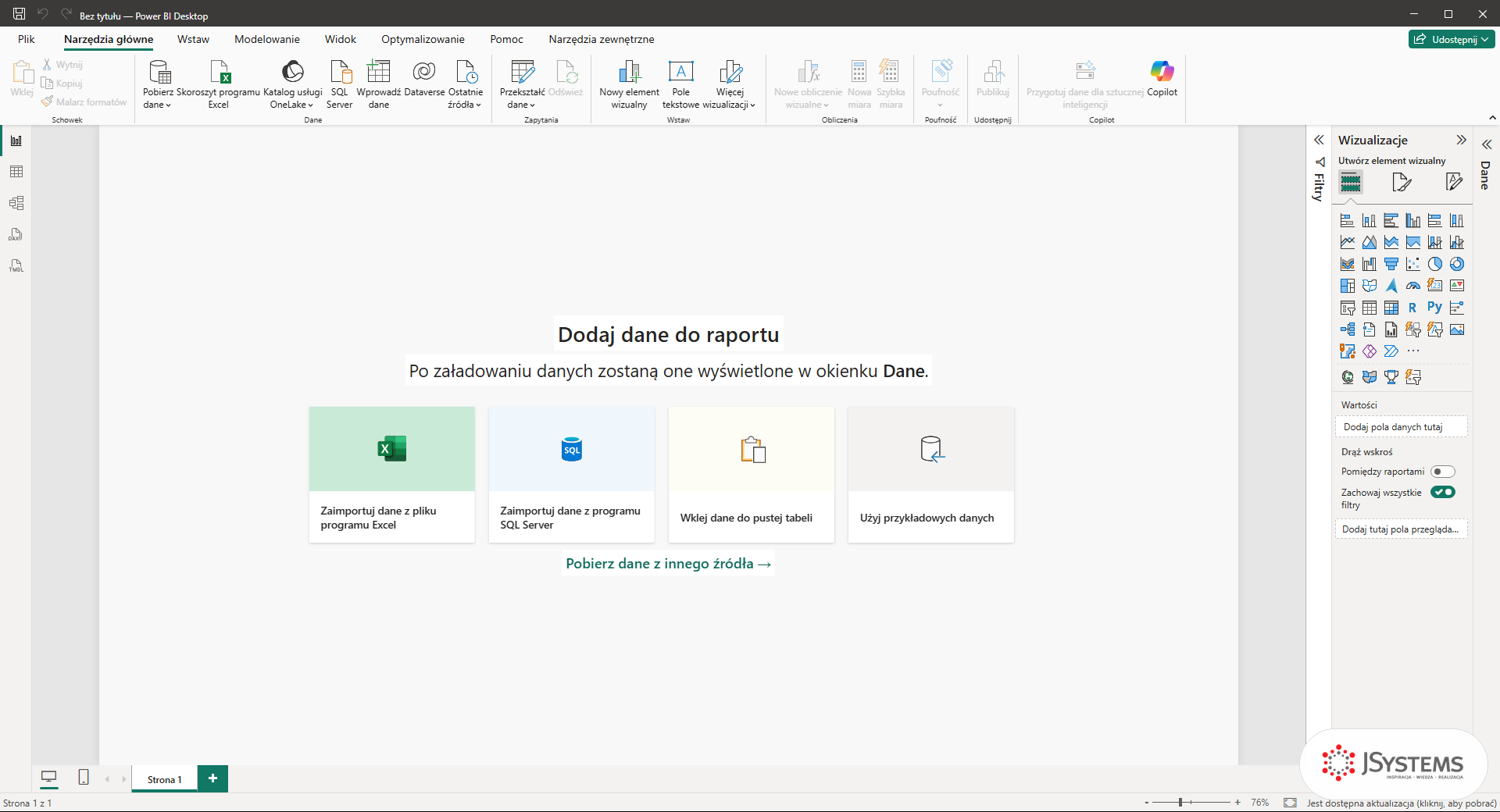This screenshot has width=1500, height=812.
Task: Open TMDL view in left sidebar
Action: 16,265
